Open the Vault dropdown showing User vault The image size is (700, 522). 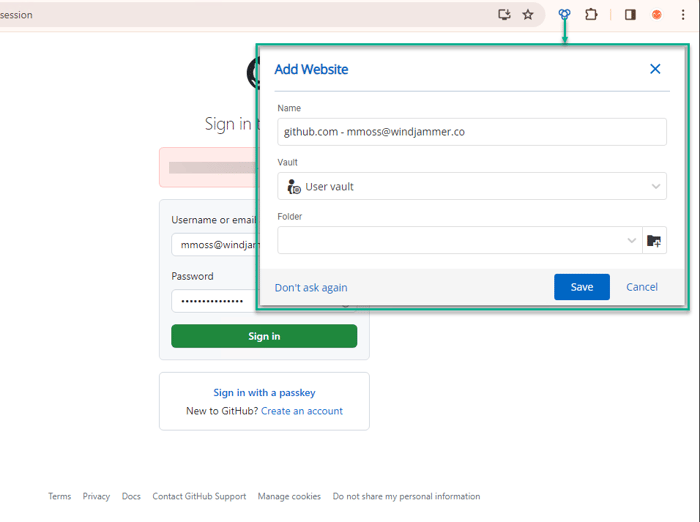(x=472, y=186)
